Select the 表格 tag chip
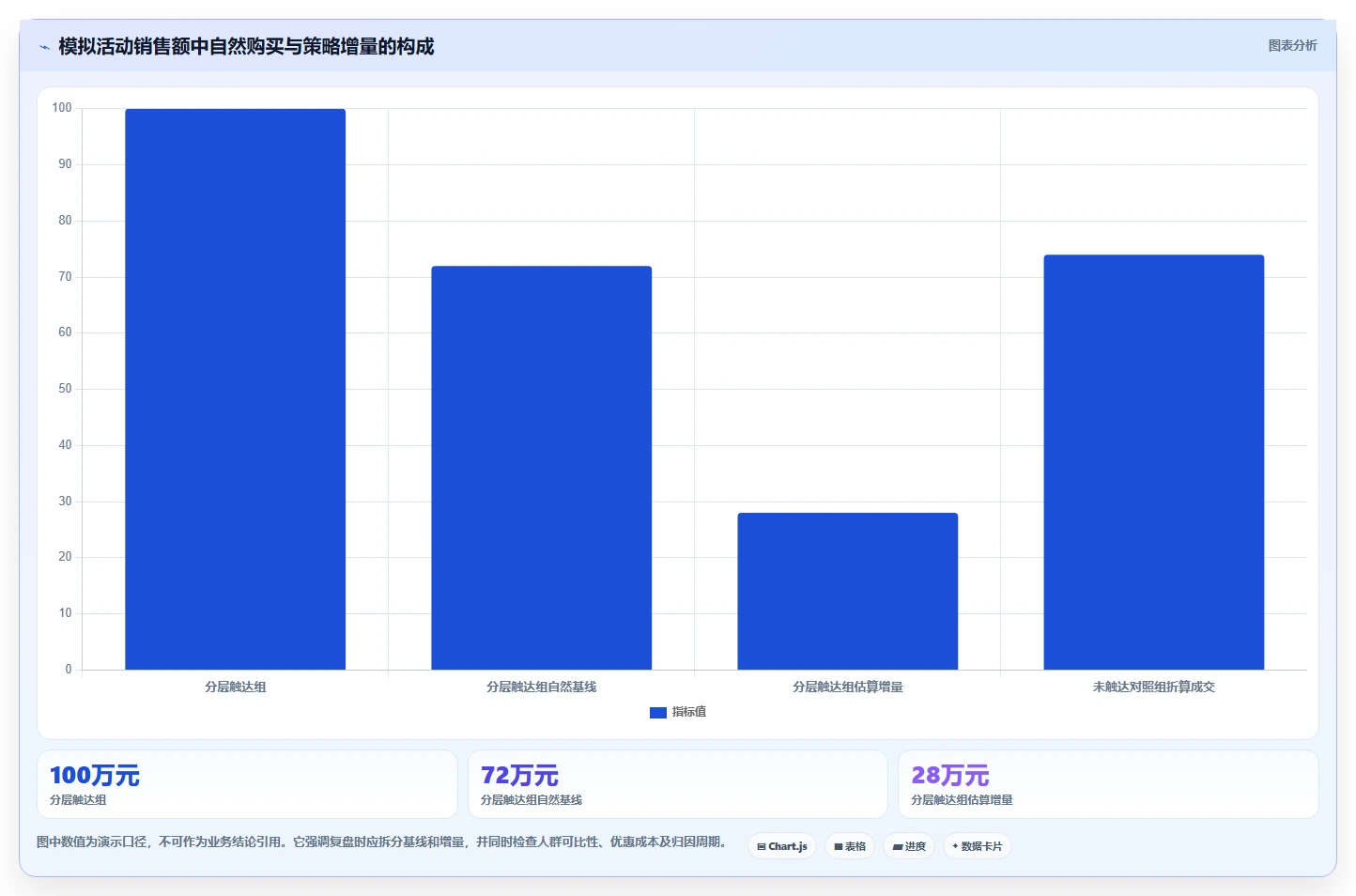This screenshot has width=1356, height=896. point(850,846)
